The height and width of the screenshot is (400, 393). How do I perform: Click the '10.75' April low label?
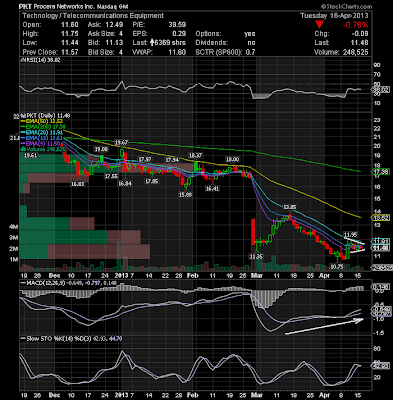pyautogui.click(x=337, y=266)
